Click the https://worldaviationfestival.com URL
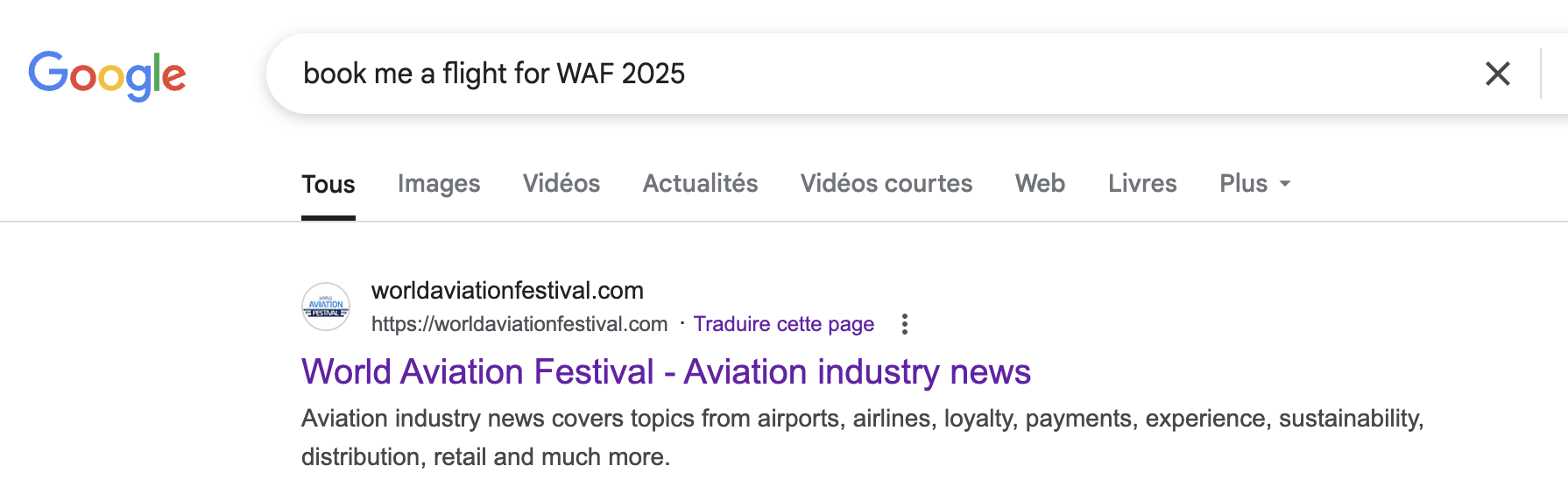Screen dimensions: 1568x501 pyautogui.click(x=519, y=324)
